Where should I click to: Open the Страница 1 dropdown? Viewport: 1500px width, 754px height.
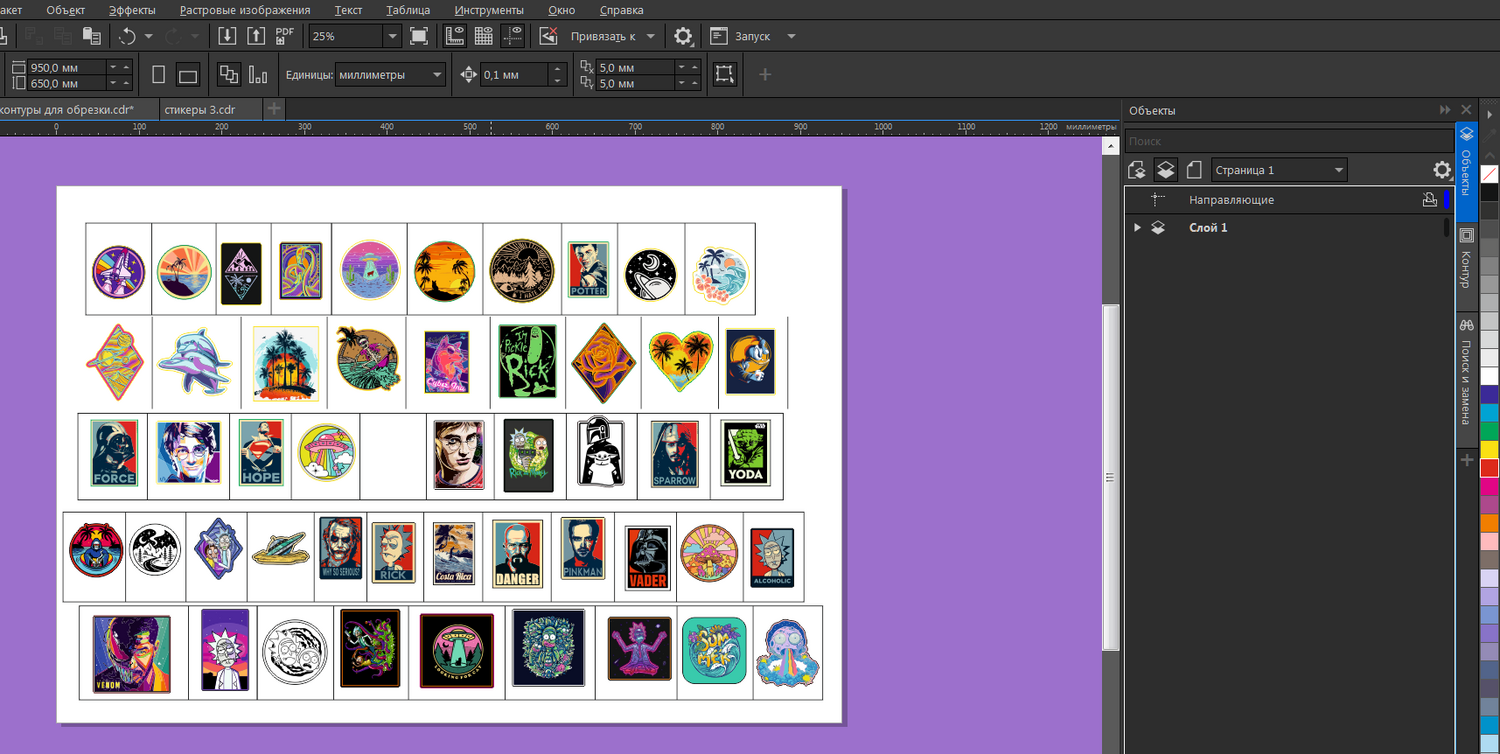(x=1279, y=170)
